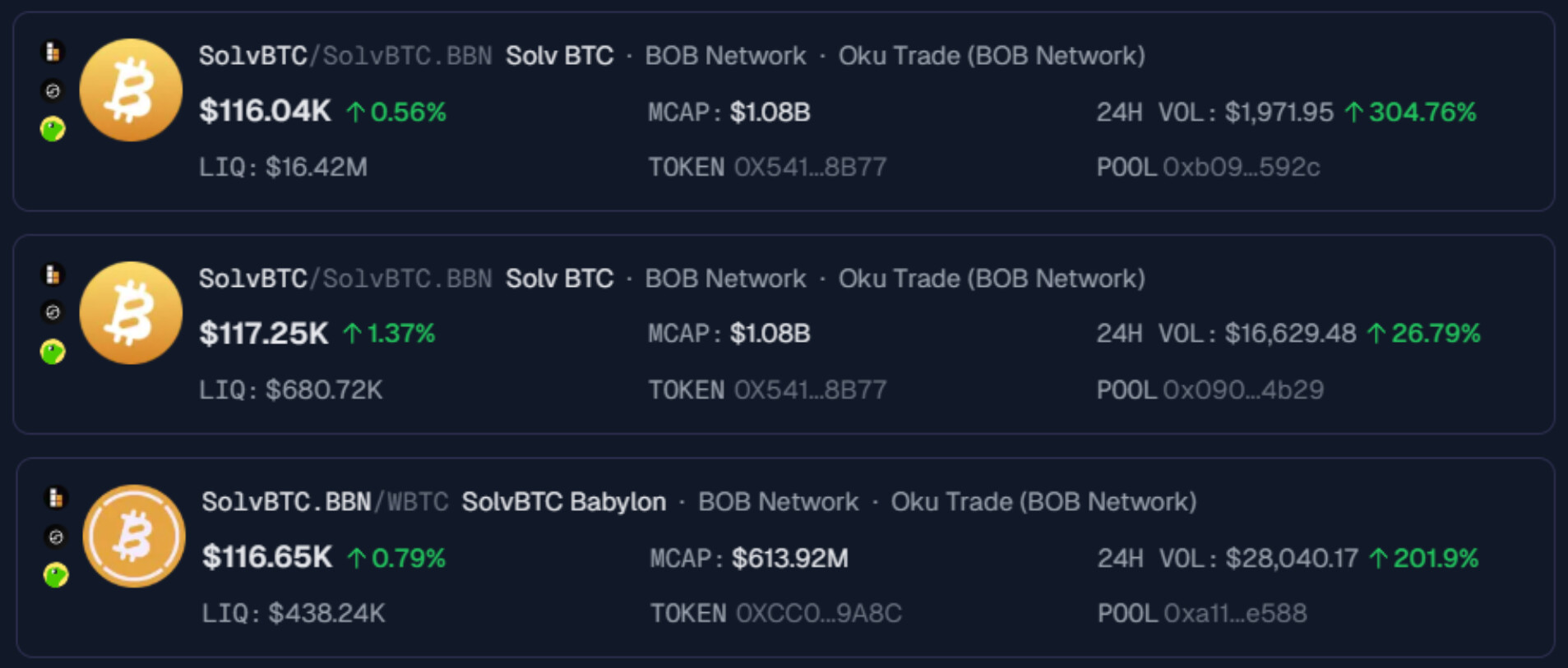The image size is (1568, 668).
Task: Click the BOB Network icon in SolvBTC Babylon row
Action: [x=56, y=498]
